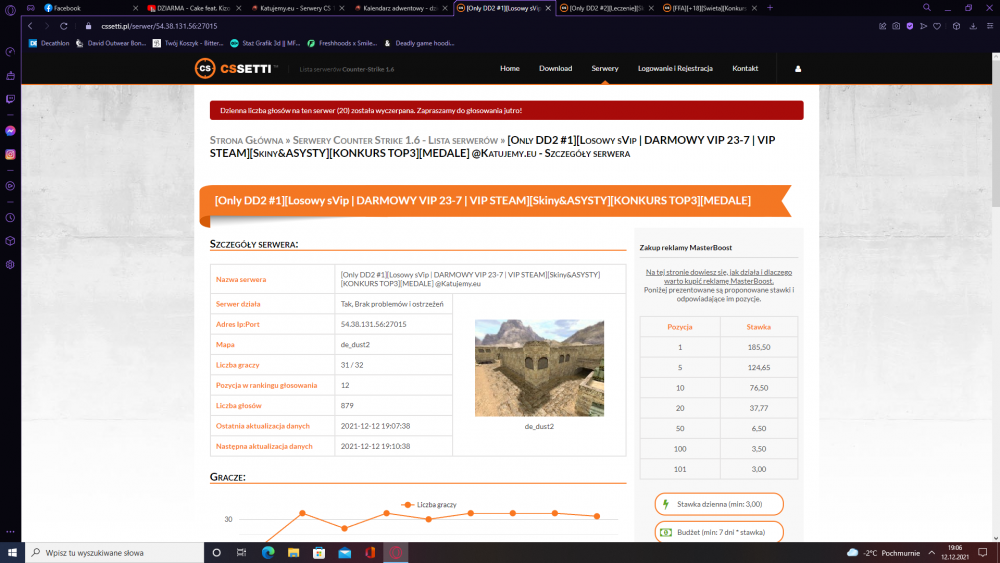This screenshot has height=563, width=1000.
Task: Open Twitch panel in the sidebar
Action: pos(10,99)
